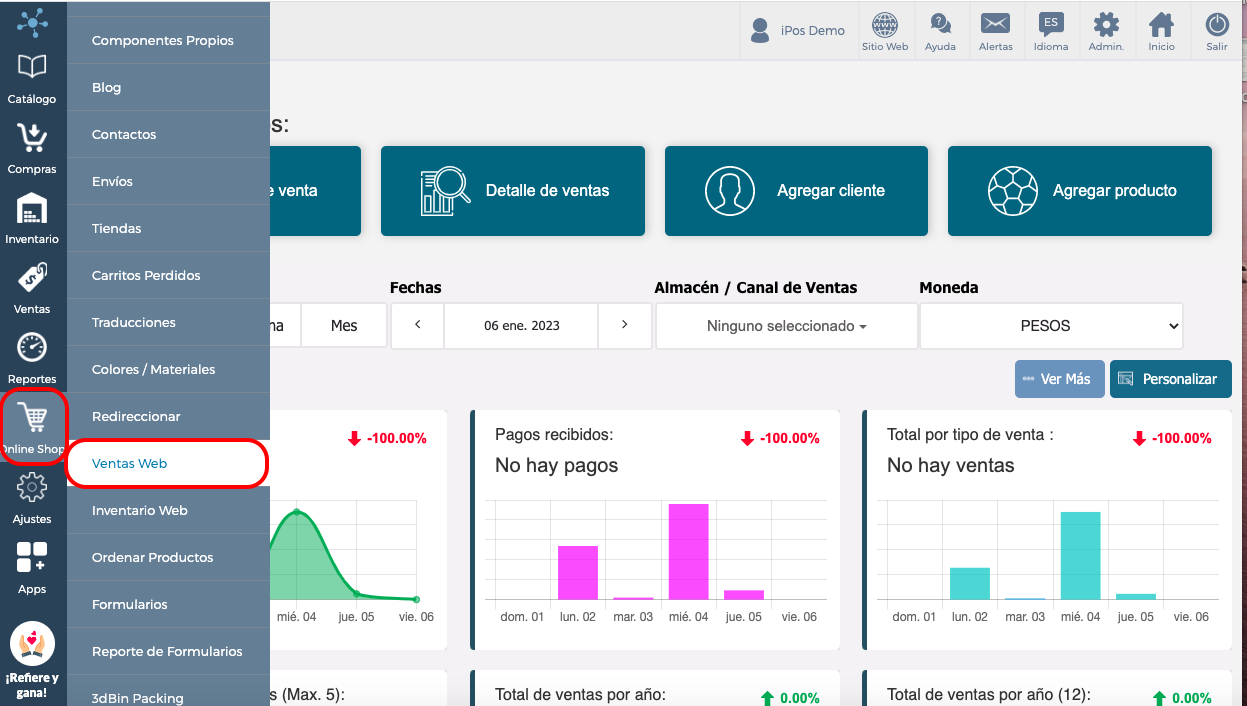Click the Total de ventas por año (12) heading

coord(989,695)
